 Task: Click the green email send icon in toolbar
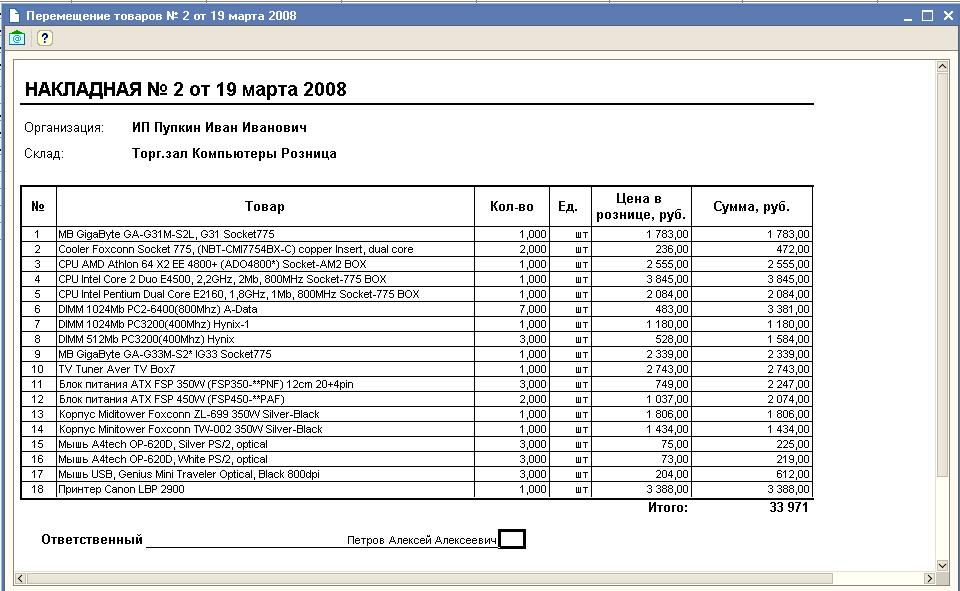(17, 38)
